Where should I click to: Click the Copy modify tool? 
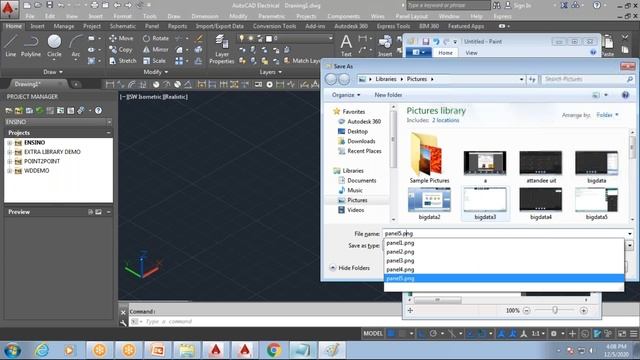click(x=121, y=49)
